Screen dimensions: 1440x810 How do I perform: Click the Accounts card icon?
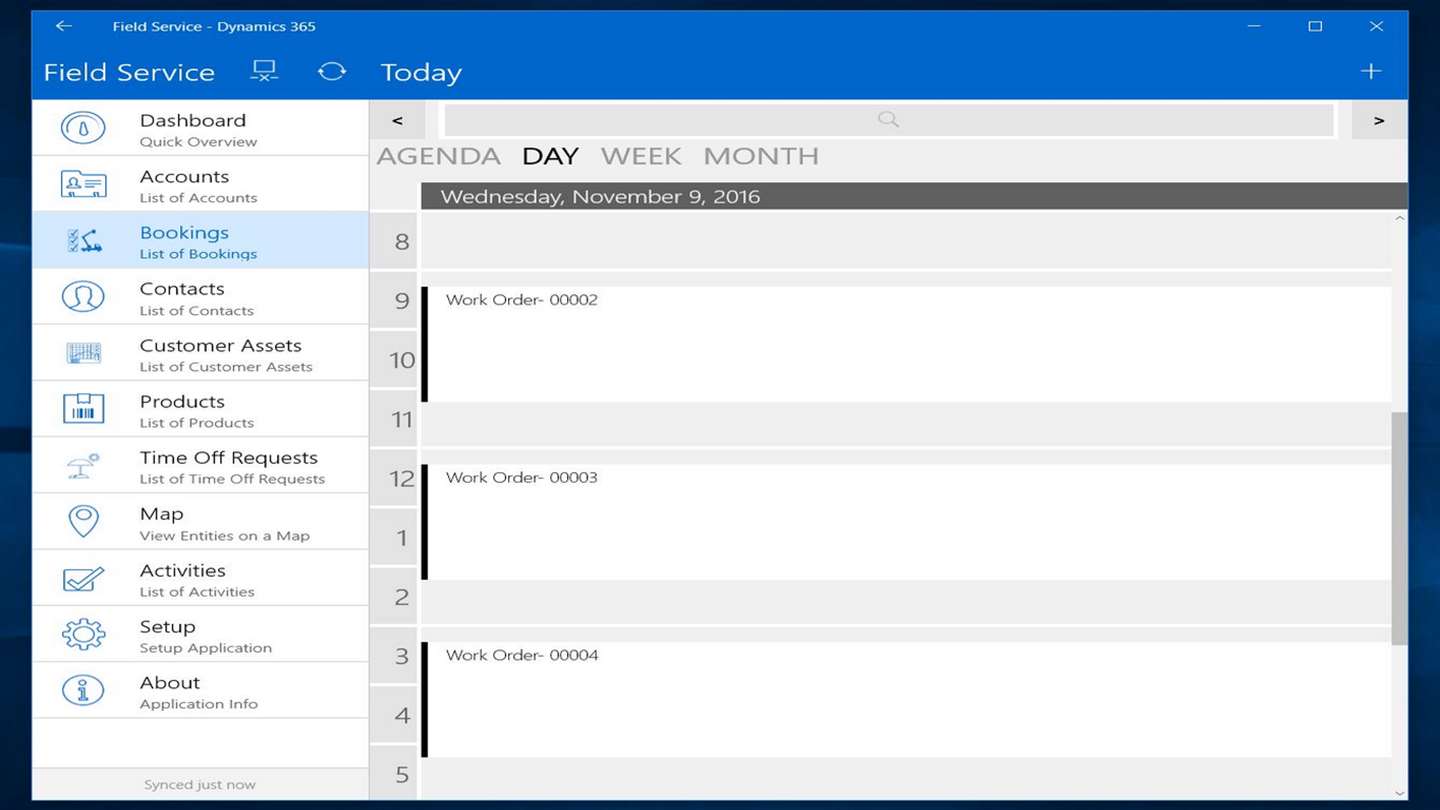tap(83, 184)
